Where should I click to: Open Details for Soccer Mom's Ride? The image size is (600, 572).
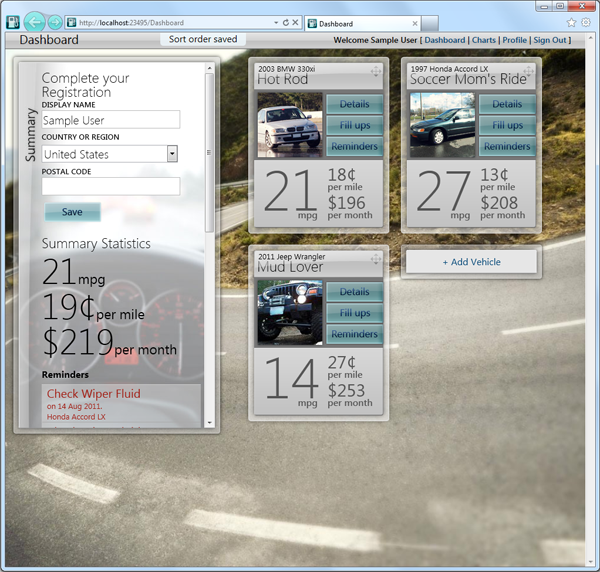(x=507, y=104)
